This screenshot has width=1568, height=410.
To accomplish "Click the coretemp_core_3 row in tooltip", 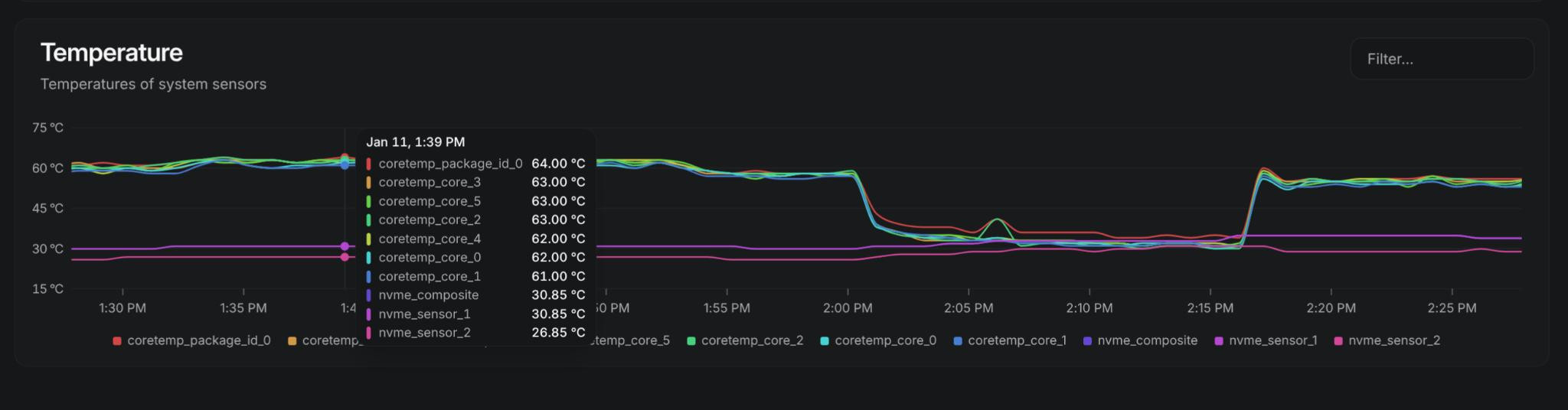I will [x=475, y=182].
